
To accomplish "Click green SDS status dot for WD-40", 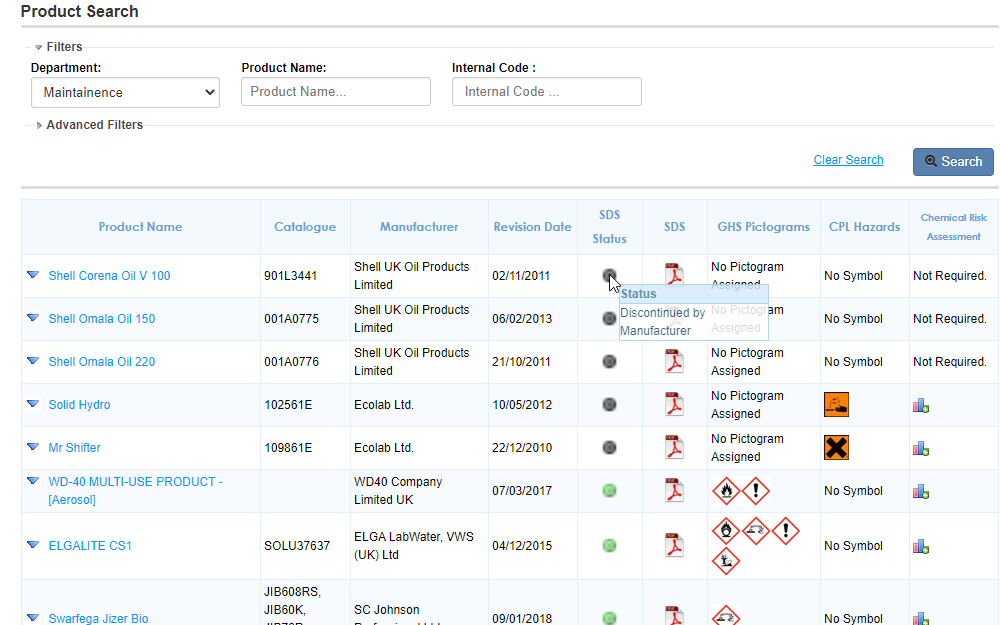I will [609, 490].
